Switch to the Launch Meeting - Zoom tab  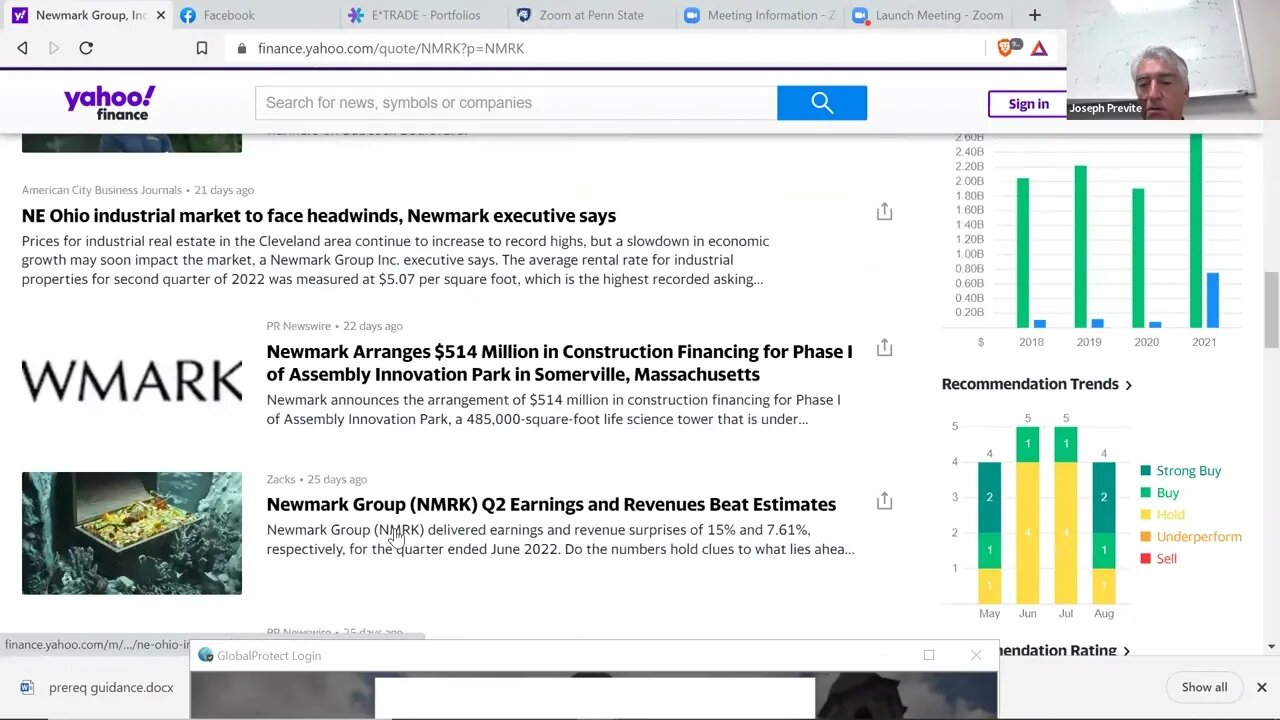click(930, 15)
